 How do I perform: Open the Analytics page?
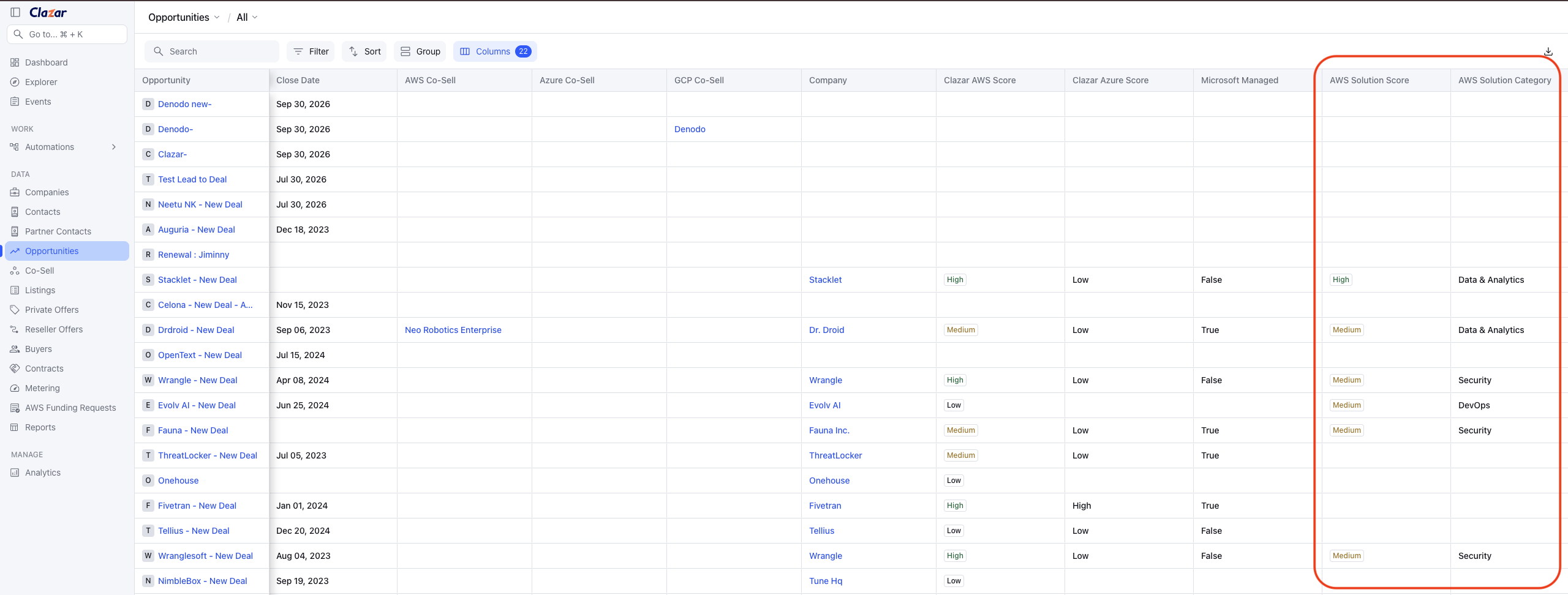click(43, 473)
